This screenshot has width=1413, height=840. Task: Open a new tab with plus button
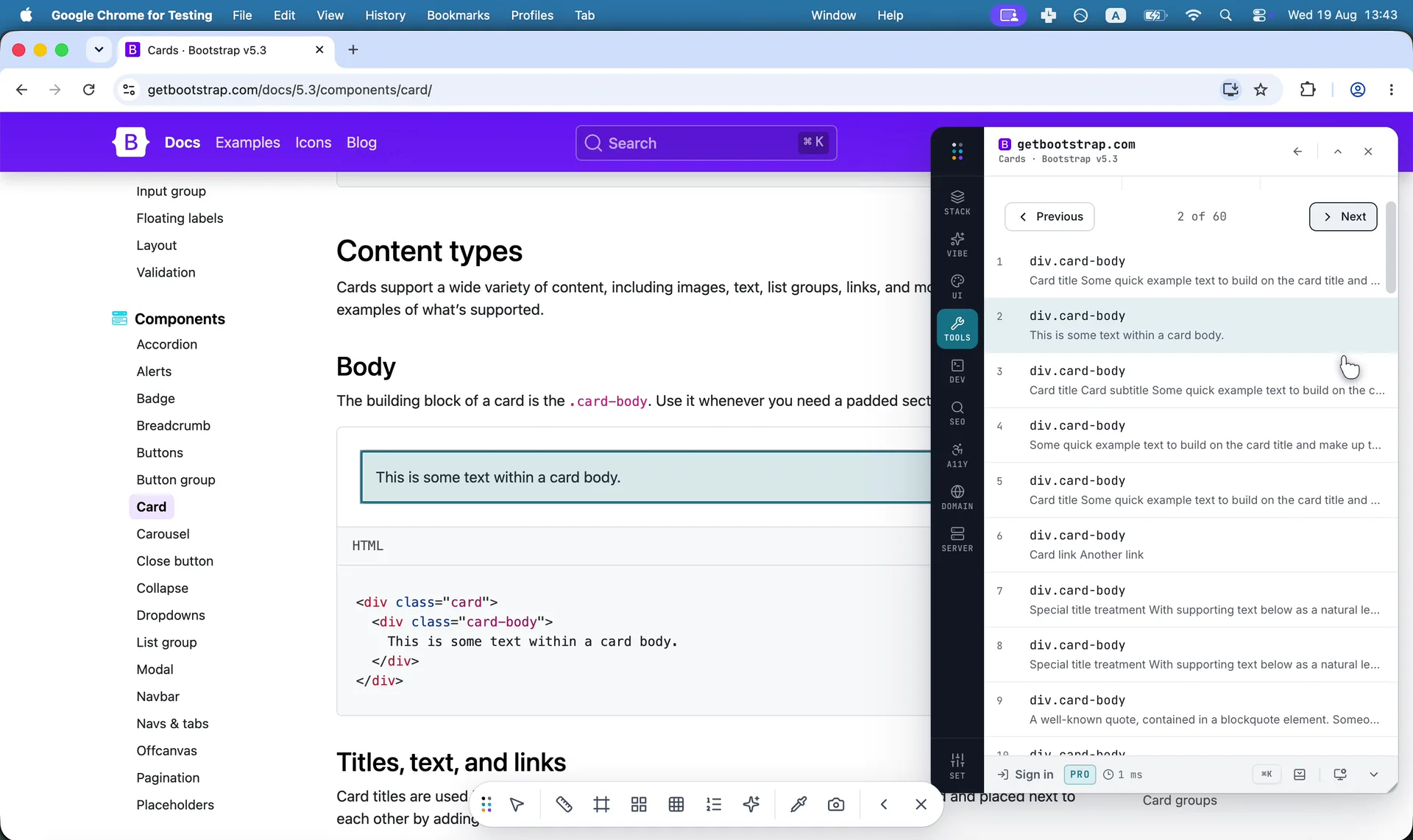click(x=353, y=50)
